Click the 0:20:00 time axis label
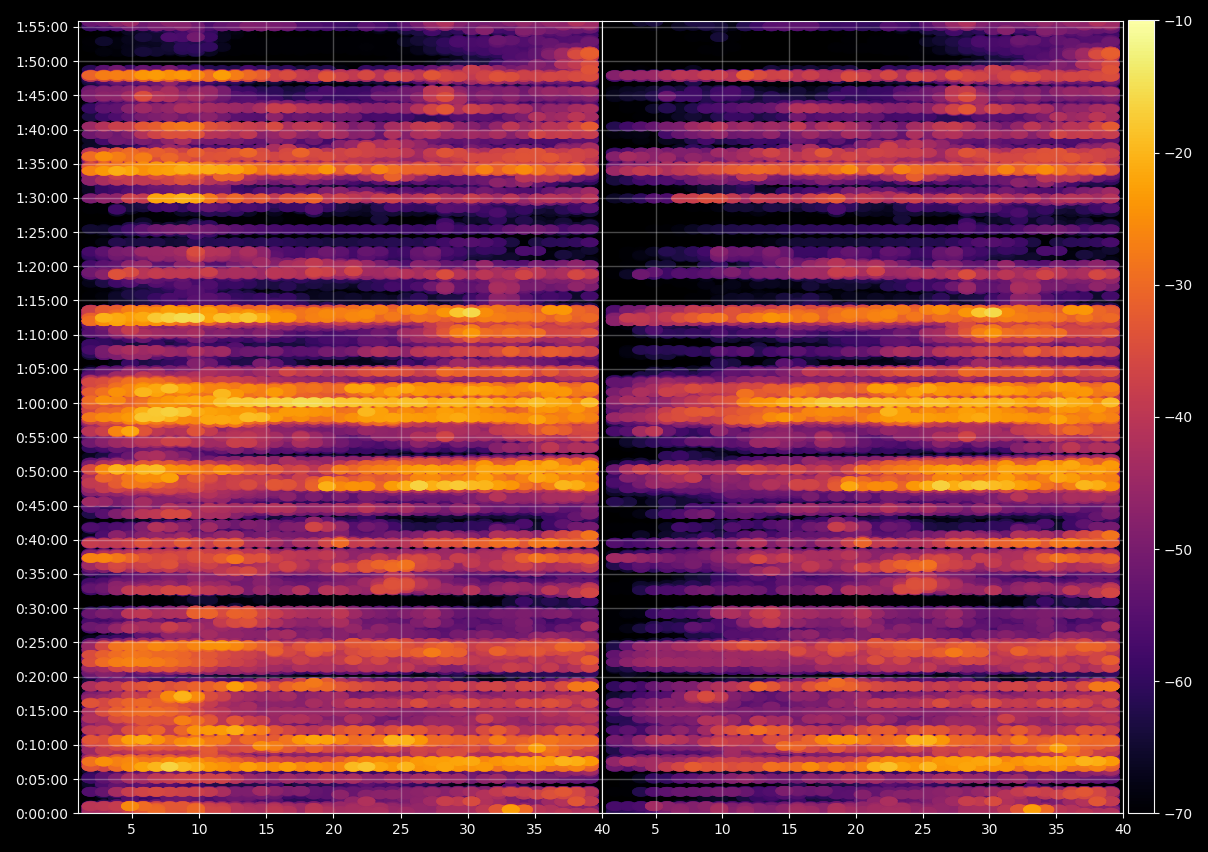This screenshot has width=1208, height=852. coord(44,677)
